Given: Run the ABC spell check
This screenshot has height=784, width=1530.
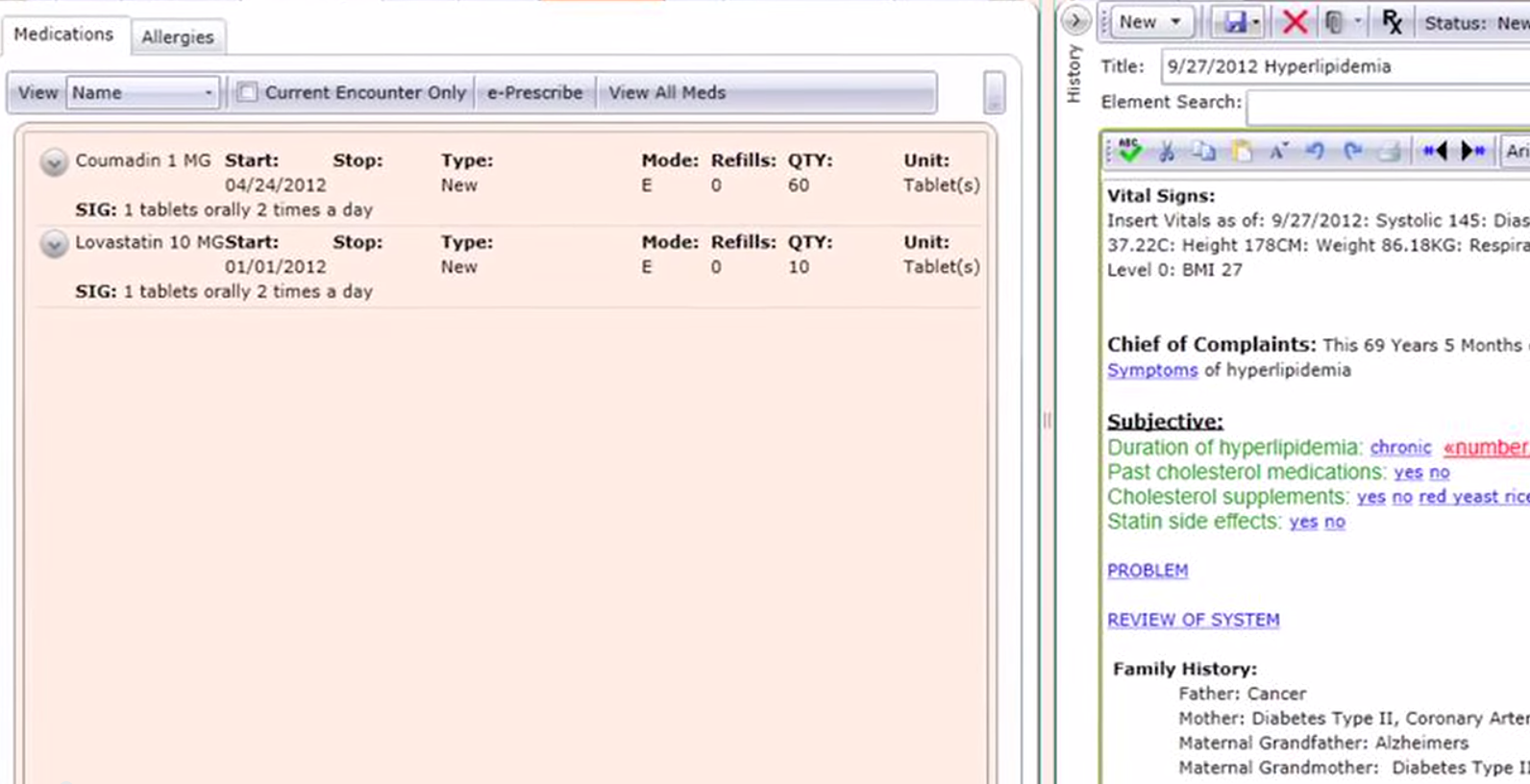Looking at the screenshot, I should [x=1129, y=150].
